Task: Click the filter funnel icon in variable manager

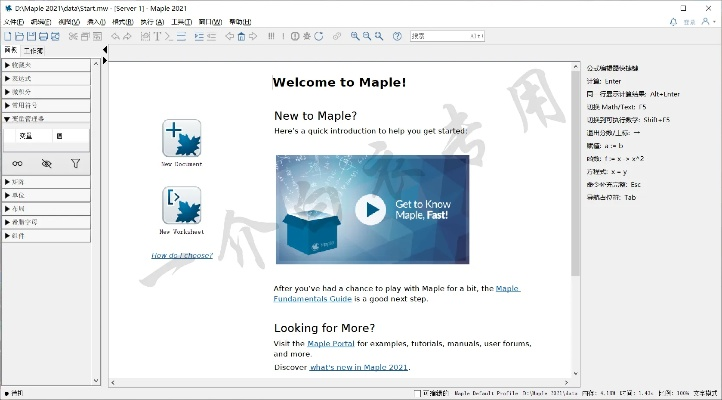Action: click(x=75, y=163)
